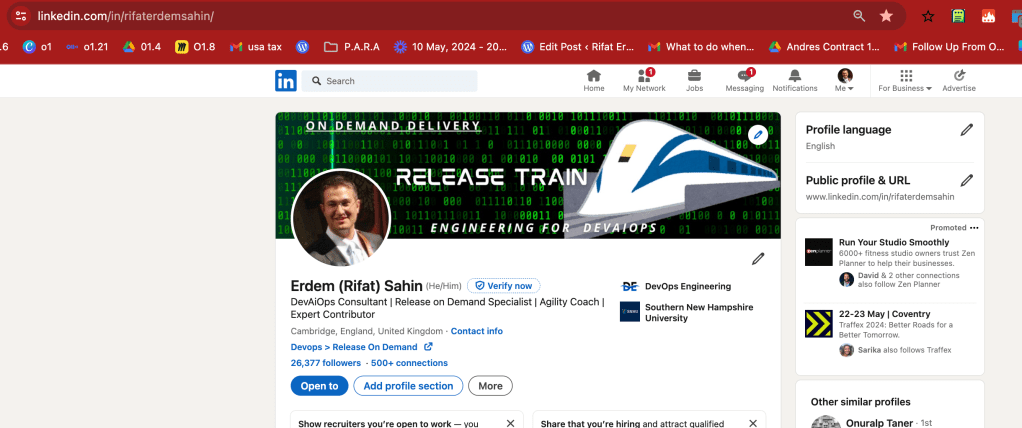Click the site info icon in address bar
1022x428 pixels.
coord(21,16)
